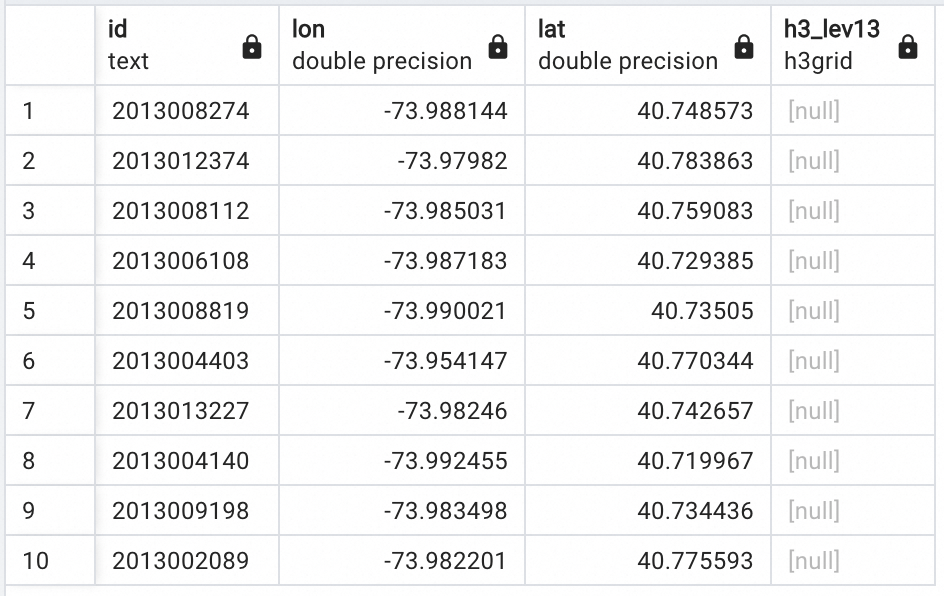Image resolution: width=944 pixels, height=596 pixels.
Task: Click the lat cell containing 40.719967
Action: point(695,461)
